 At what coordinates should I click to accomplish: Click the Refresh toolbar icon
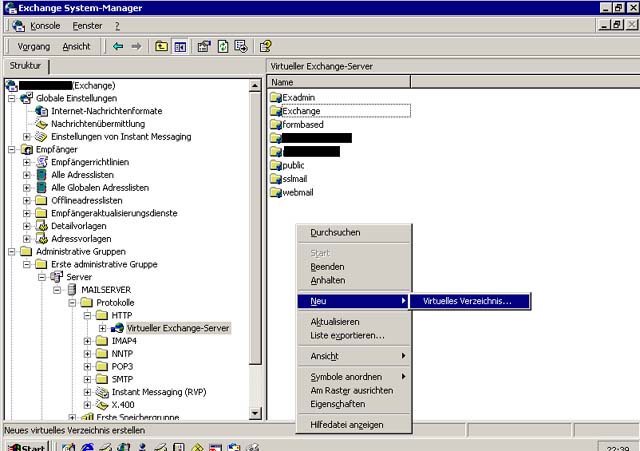223,47
